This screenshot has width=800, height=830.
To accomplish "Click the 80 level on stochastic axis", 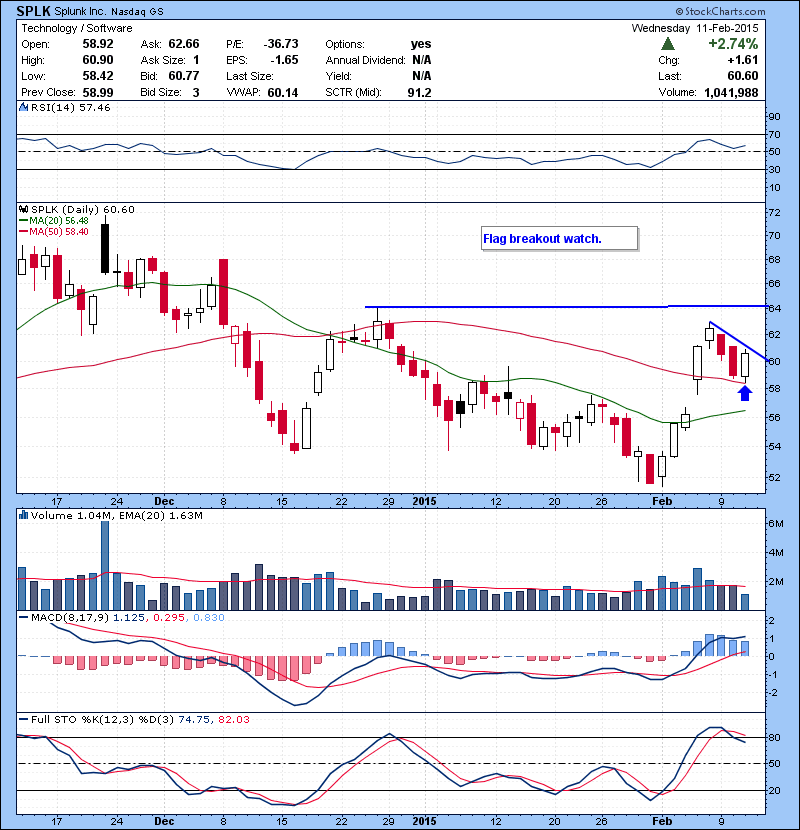I will pyautogui.click(x=774, y=737).
